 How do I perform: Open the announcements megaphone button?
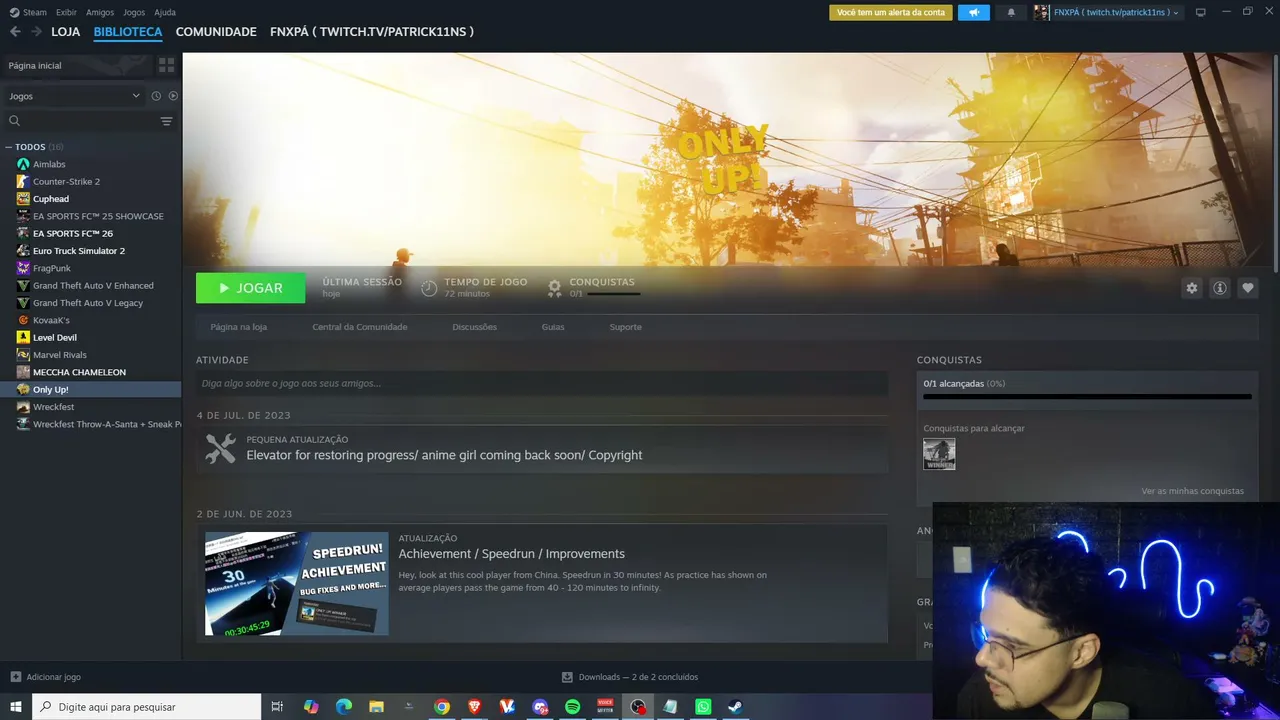[973, 12]
